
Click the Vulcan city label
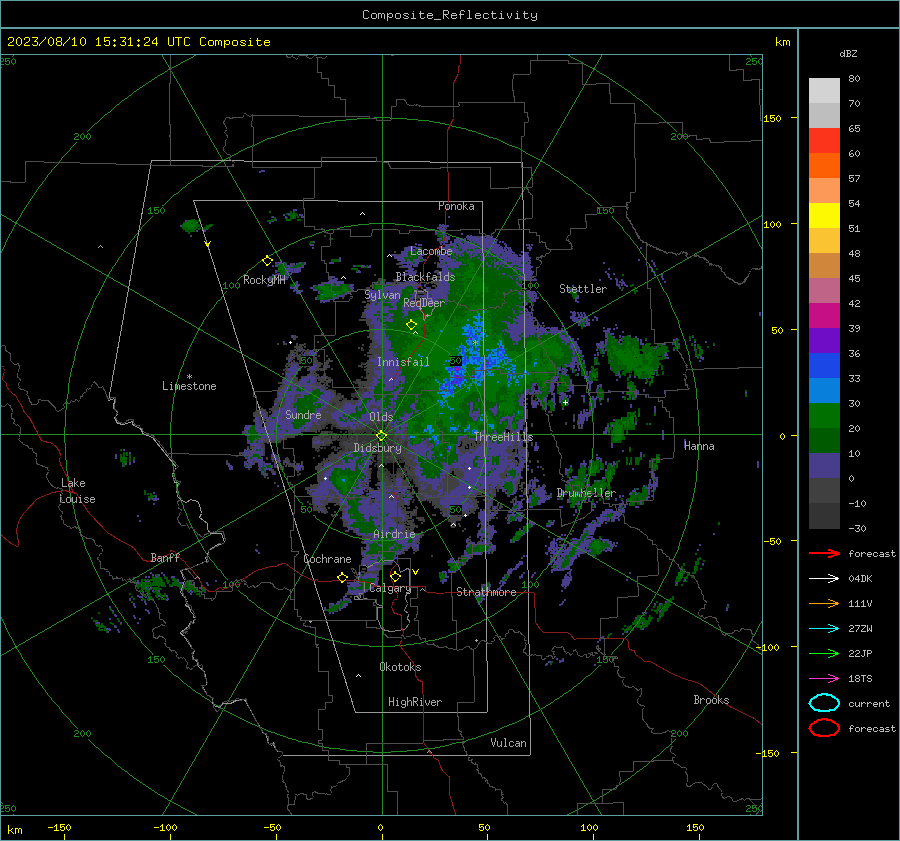click(x=508, y=743)
